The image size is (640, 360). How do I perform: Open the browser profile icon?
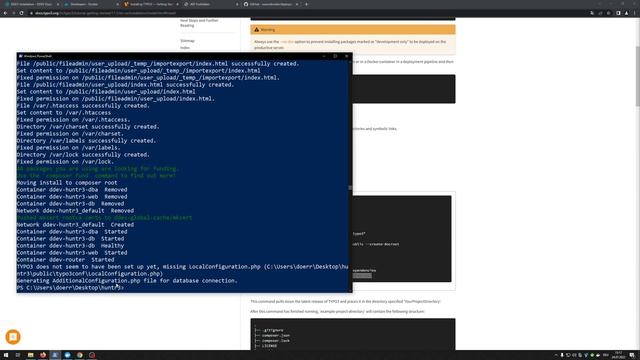pos(627,13)
